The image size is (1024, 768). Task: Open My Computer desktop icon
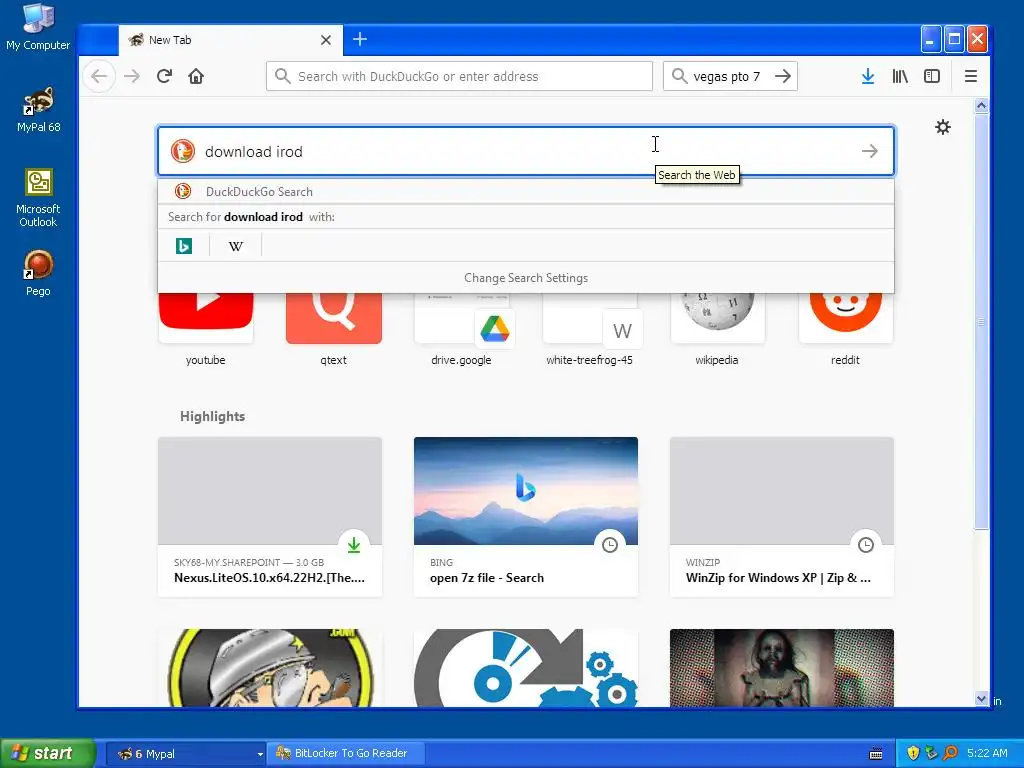38,27
